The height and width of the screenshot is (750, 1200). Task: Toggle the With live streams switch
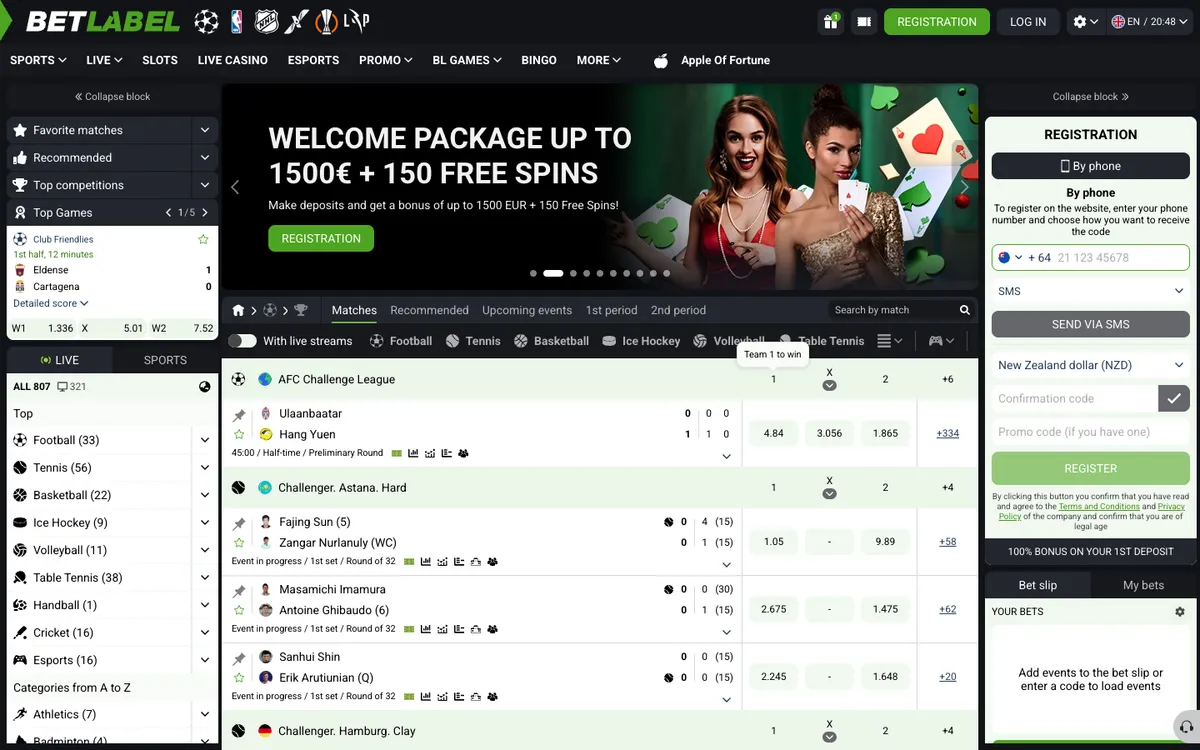(x=242, y=341)
